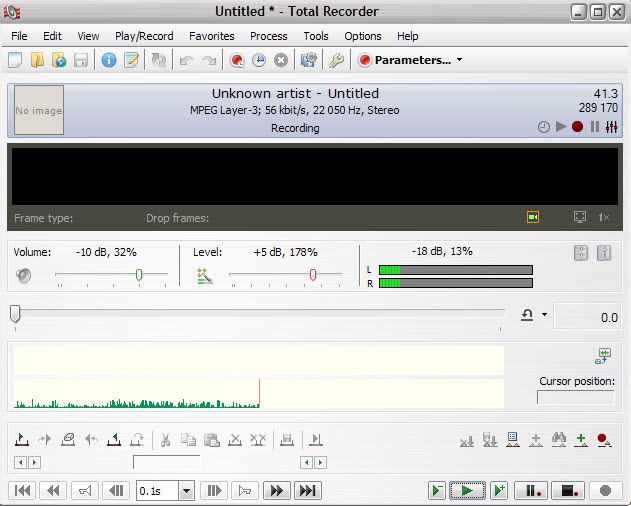Adjust the Volume slider handle
631x506 pixels.
pyautogui.click(x=139, y=275)
